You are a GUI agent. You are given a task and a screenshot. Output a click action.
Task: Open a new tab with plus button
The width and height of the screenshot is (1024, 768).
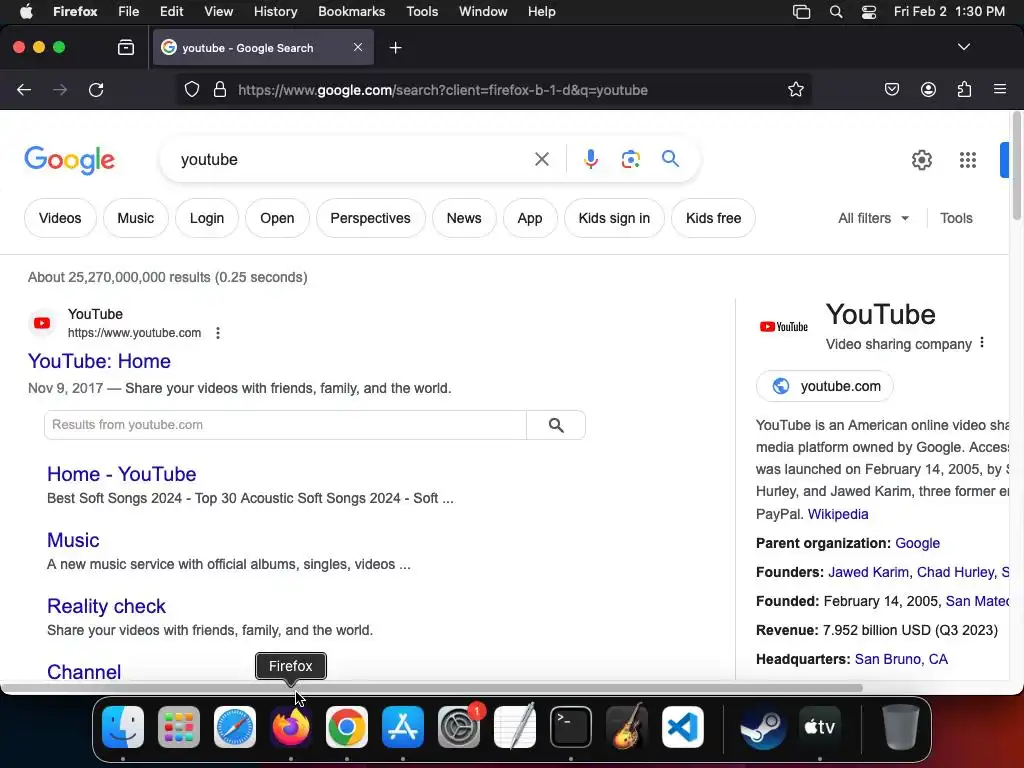click(x=395, y=48)
